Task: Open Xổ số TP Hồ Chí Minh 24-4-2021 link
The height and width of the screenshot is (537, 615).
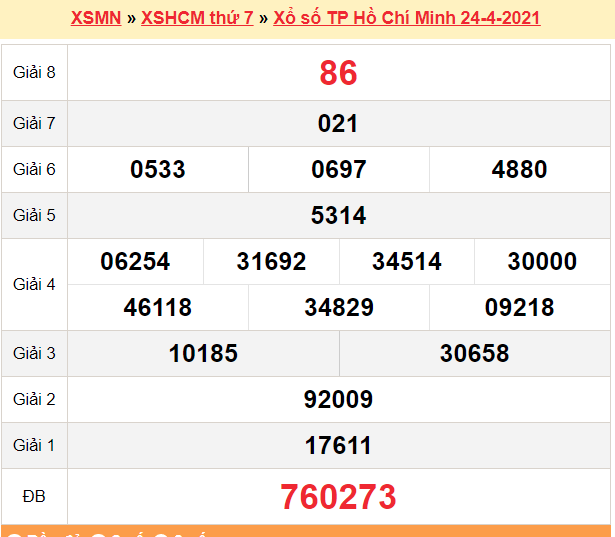Action: point(407,18)
